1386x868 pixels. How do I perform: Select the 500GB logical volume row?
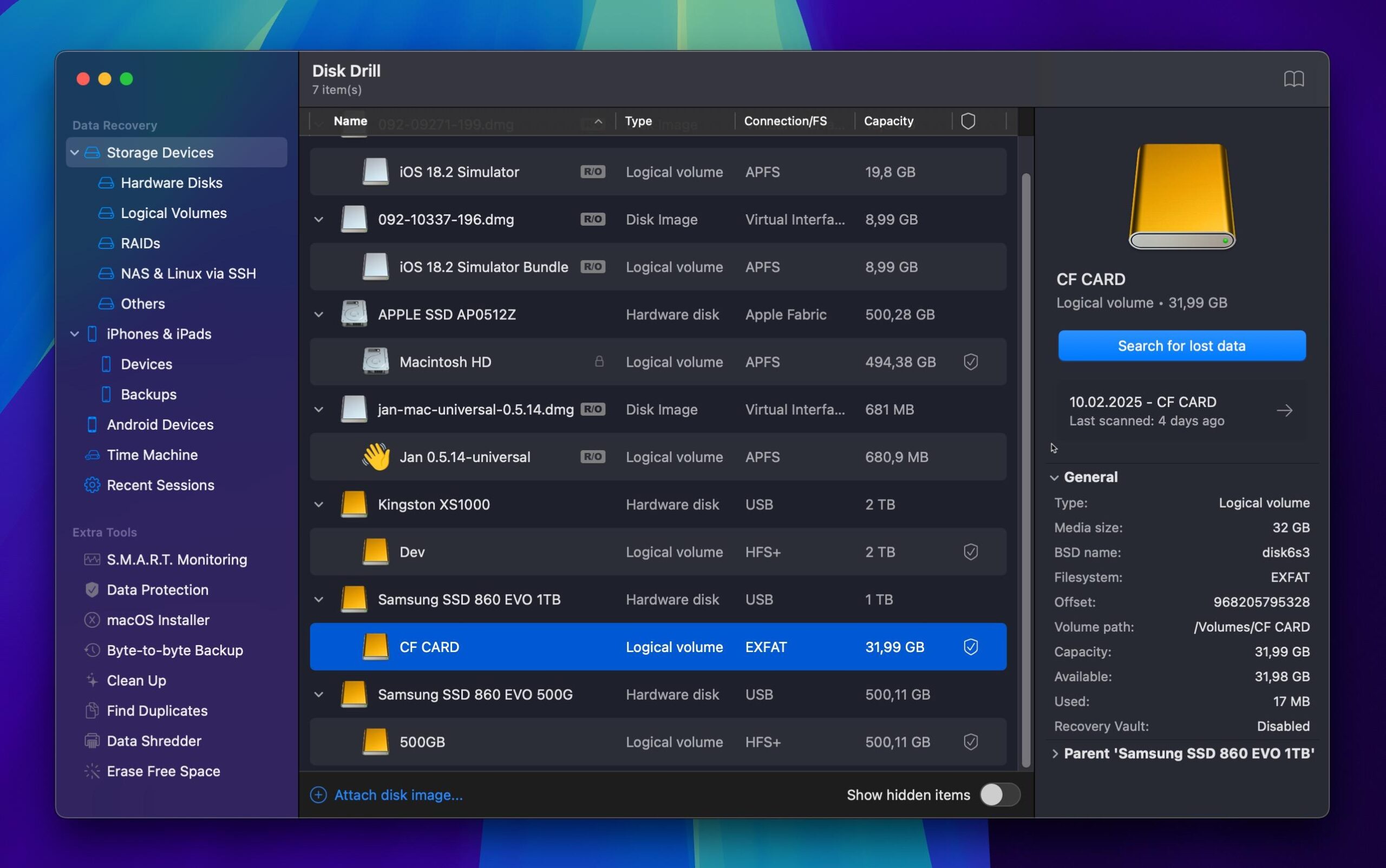658,742
